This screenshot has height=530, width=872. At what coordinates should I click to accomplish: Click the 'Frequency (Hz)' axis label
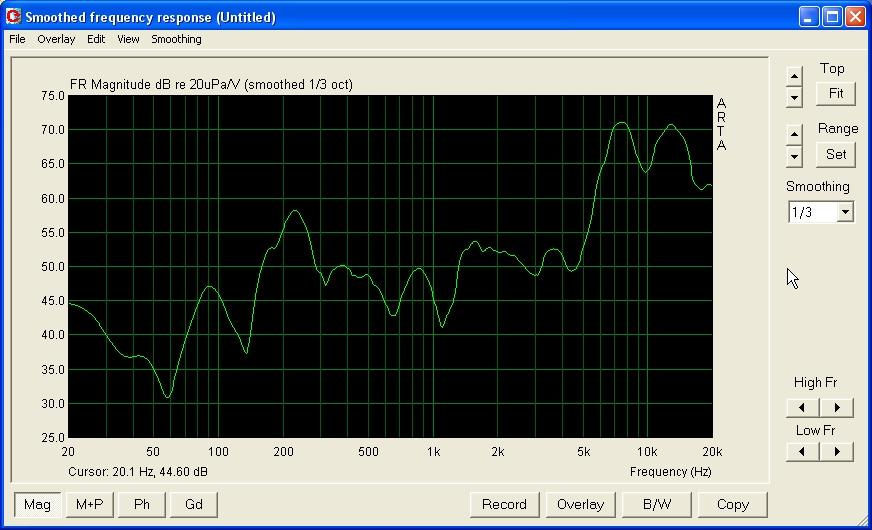671,472
